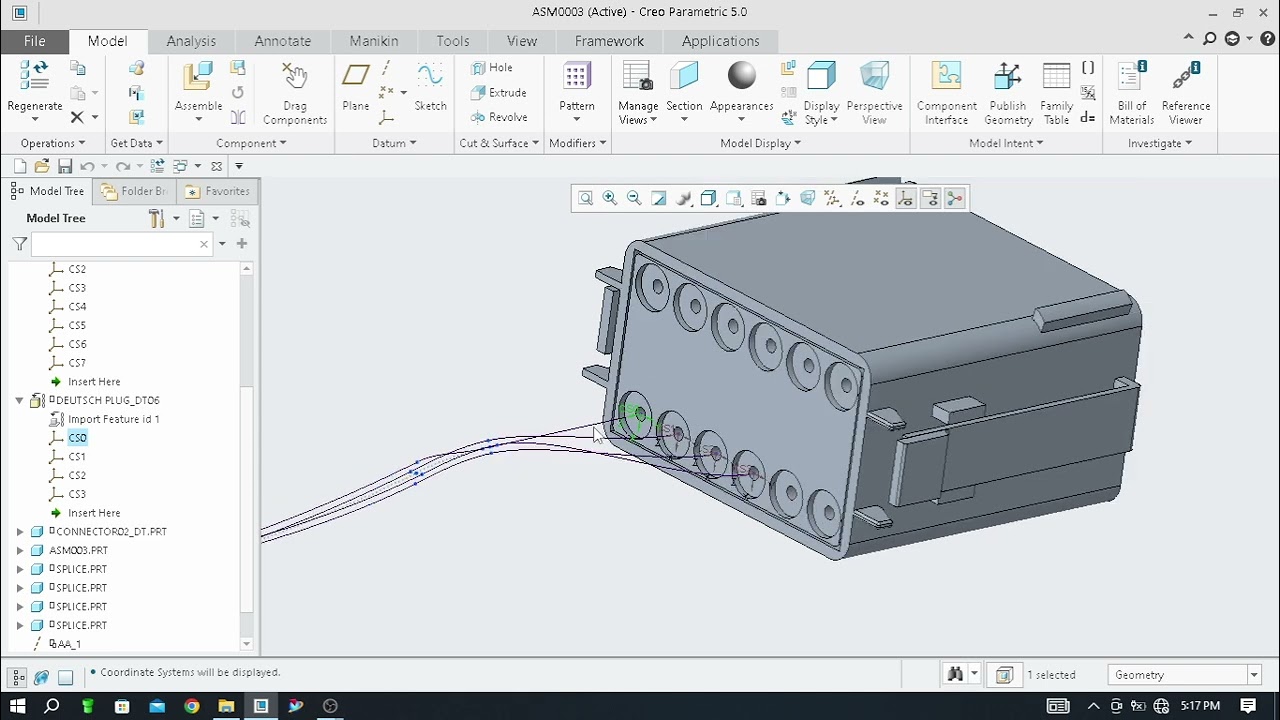Switch to the Analysis ribbon tab
The image size is (1280, 720).
190,41
